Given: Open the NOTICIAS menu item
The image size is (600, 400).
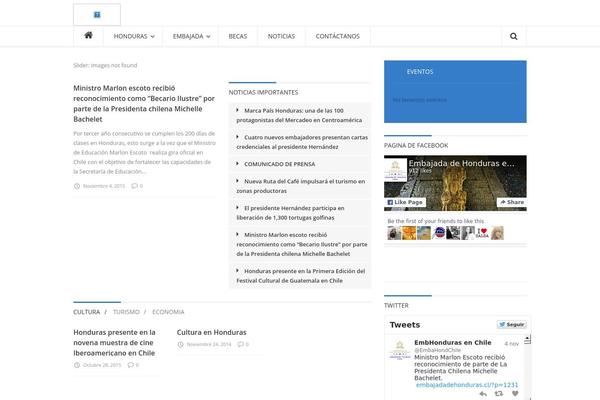Looking at the screenshot, I should [x=281, y=36].
